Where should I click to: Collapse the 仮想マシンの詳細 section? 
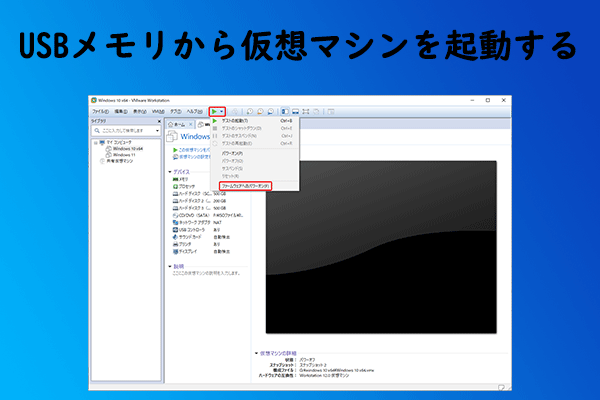pos(256,353)
